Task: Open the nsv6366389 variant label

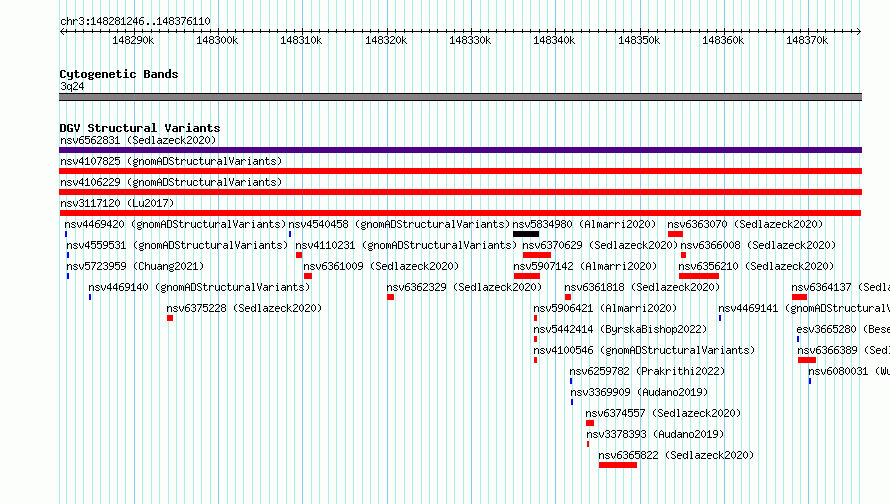Action: pyautogui.click(x=843, y=350)
